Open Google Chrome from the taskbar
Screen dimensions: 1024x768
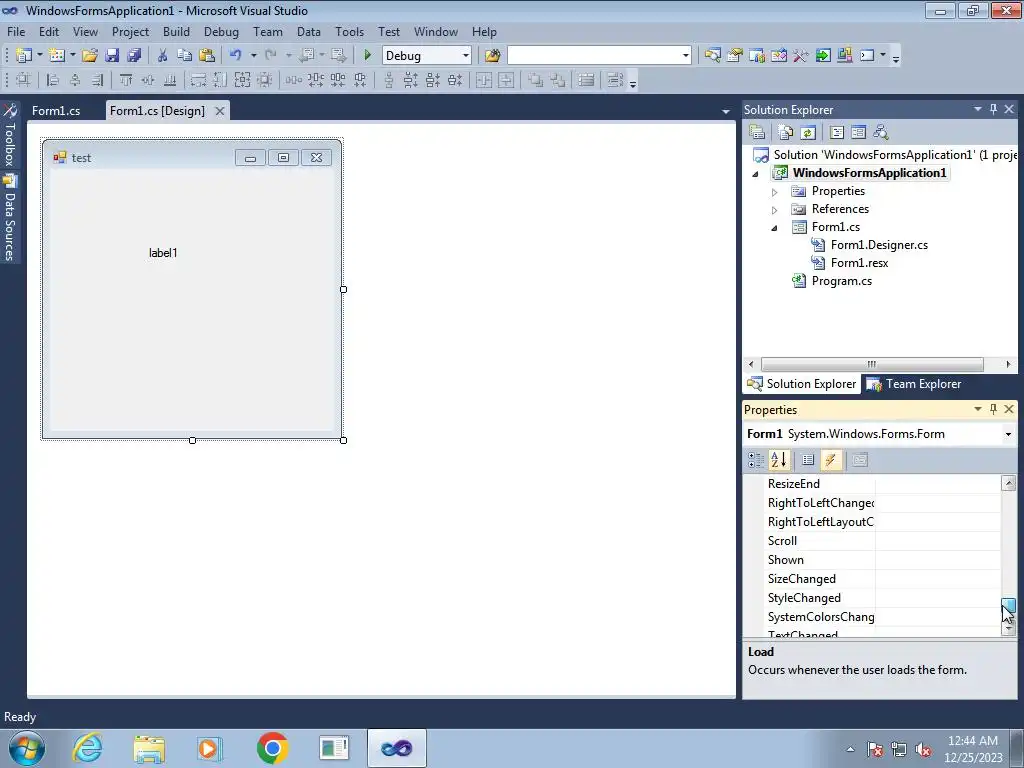tap(272, 748)
